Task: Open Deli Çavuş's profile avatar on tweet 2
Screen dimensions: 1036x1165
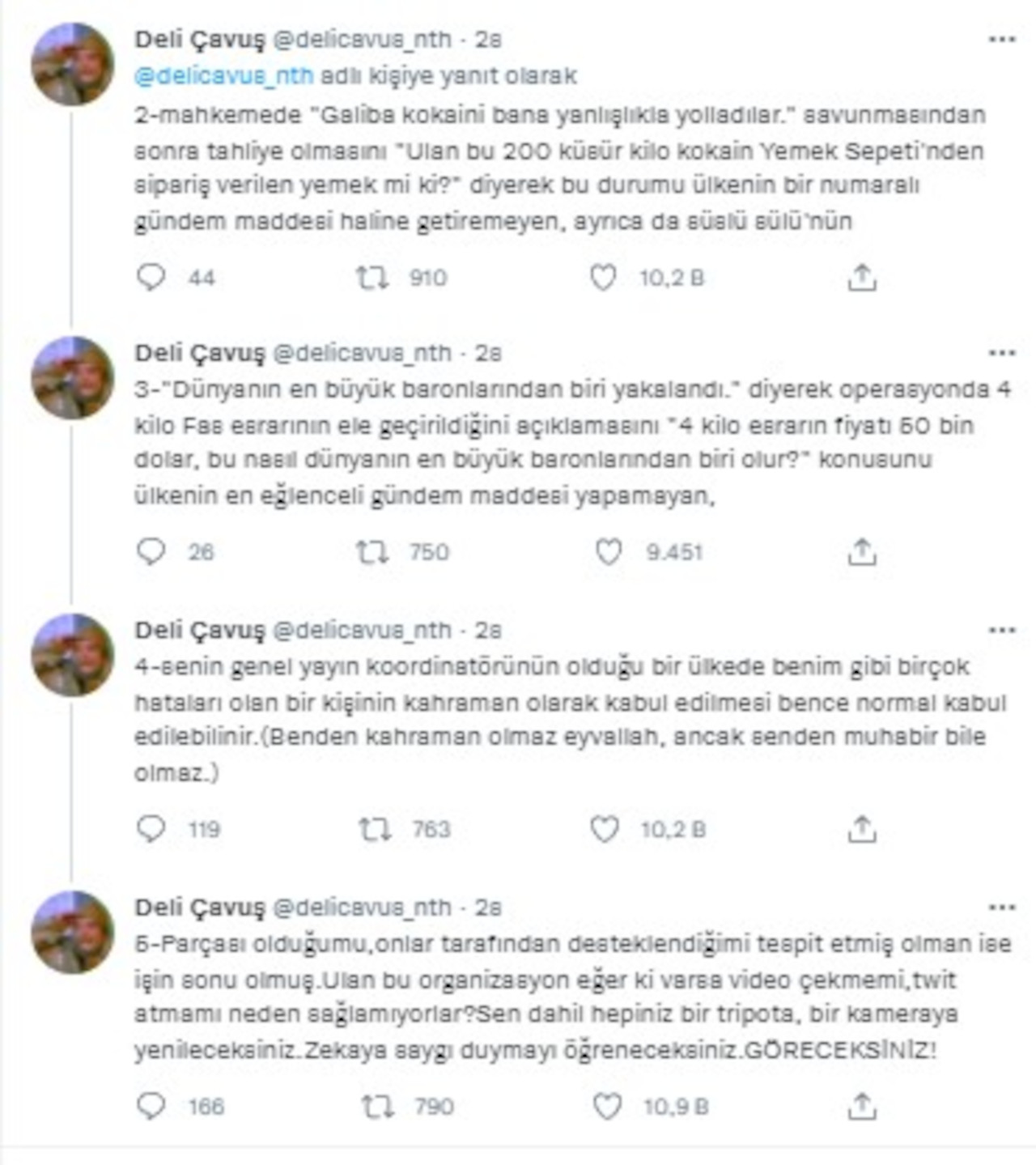Action: coord(73,61)
